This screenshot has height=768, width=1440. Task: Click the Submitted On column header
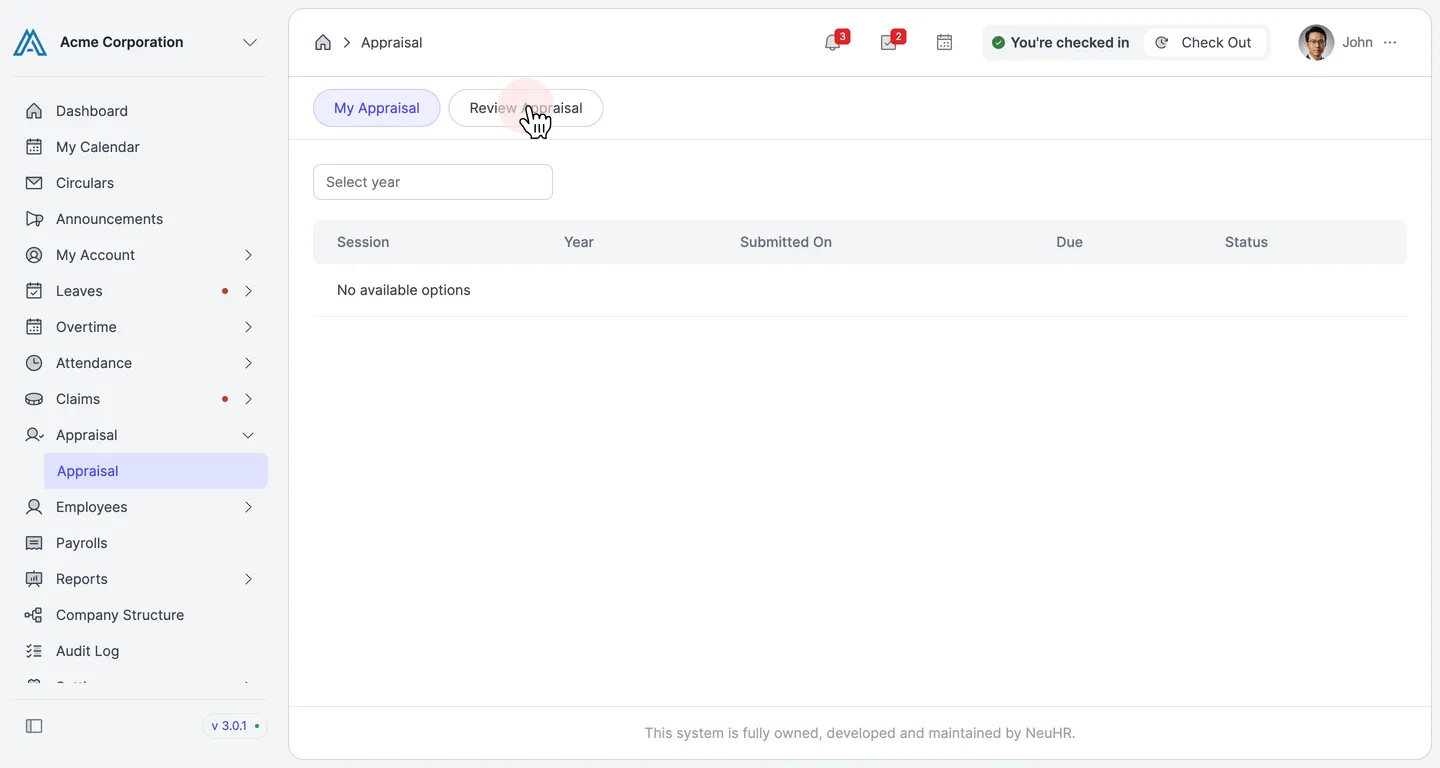[786, 242]
